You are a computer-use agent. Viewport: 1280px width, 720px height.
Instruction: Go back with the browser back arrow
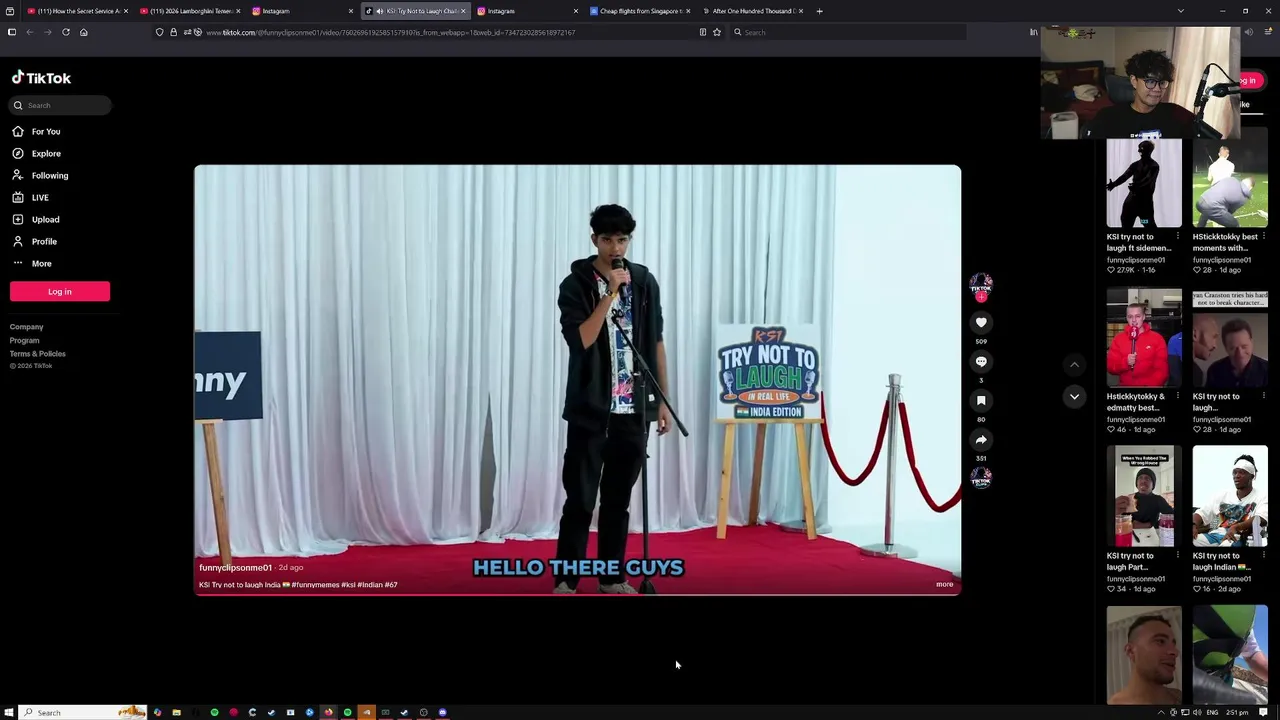pyautogui.click(x=30, y=32)
